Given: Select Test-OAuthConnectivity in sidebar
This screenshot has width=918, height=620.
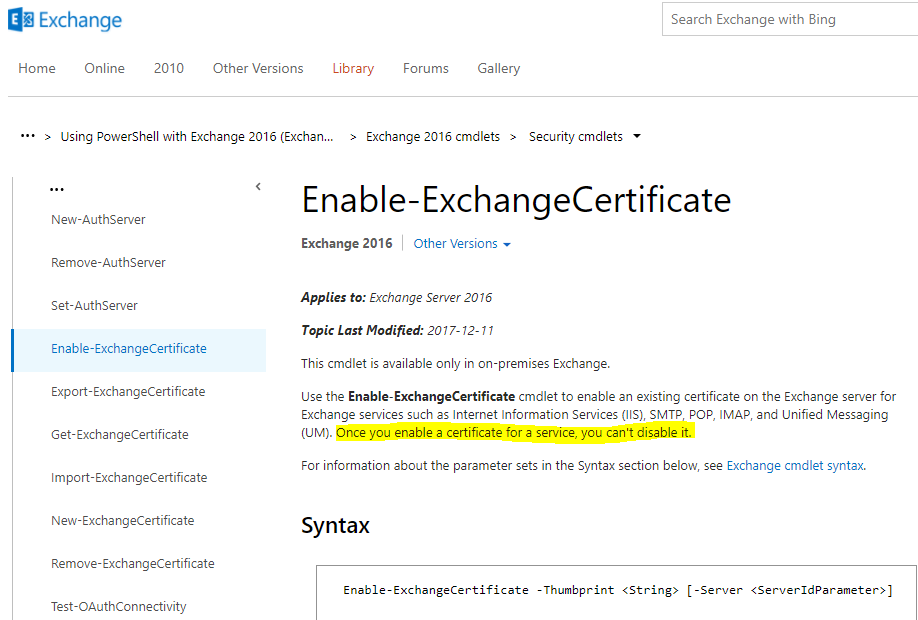Looking at the screenshot, I should coord(119,607).
